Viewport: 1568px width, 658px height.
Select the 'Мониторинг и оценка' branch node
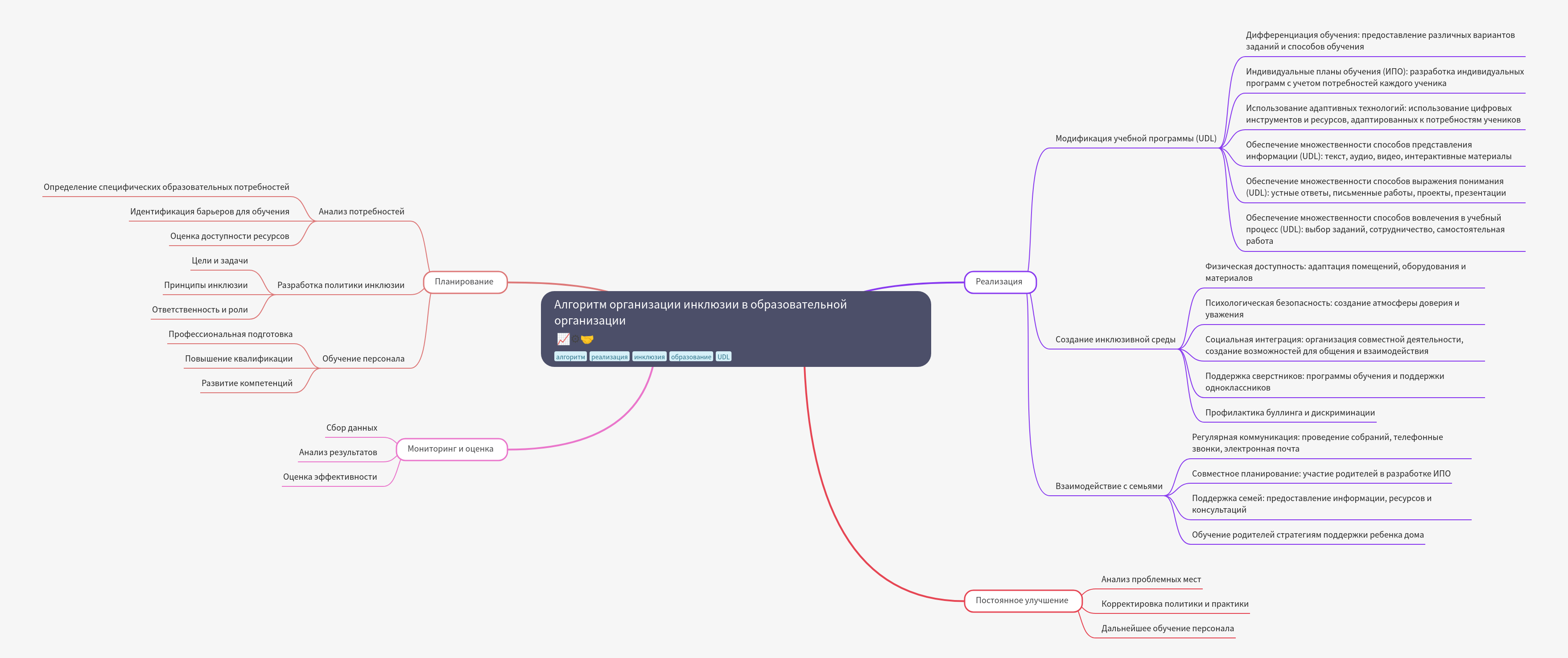[x=451, y=449]
